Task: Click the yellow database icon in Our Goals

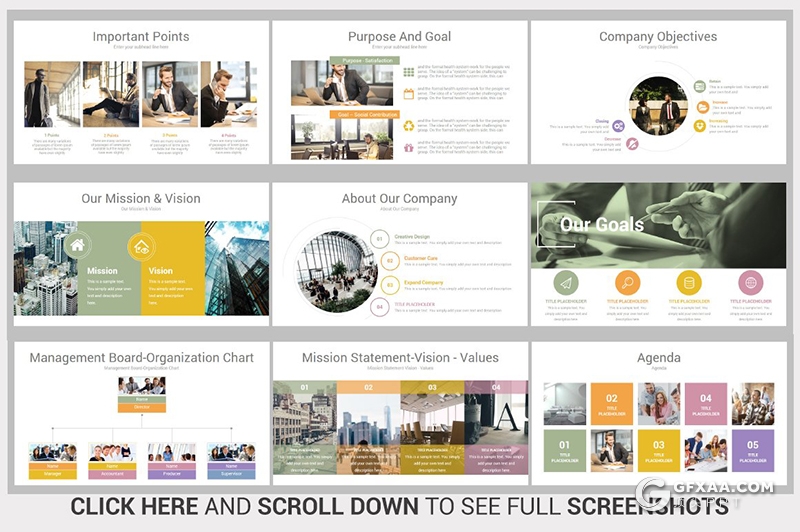Action: coord(689,283)
